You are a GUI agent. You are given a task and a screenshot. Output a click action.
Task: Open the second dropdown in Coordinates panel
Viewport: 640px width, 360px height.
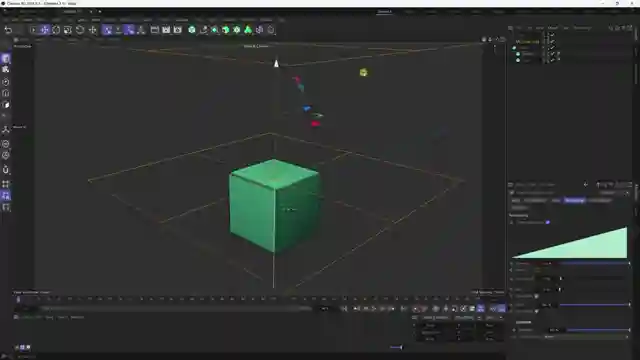coord(467,318)
